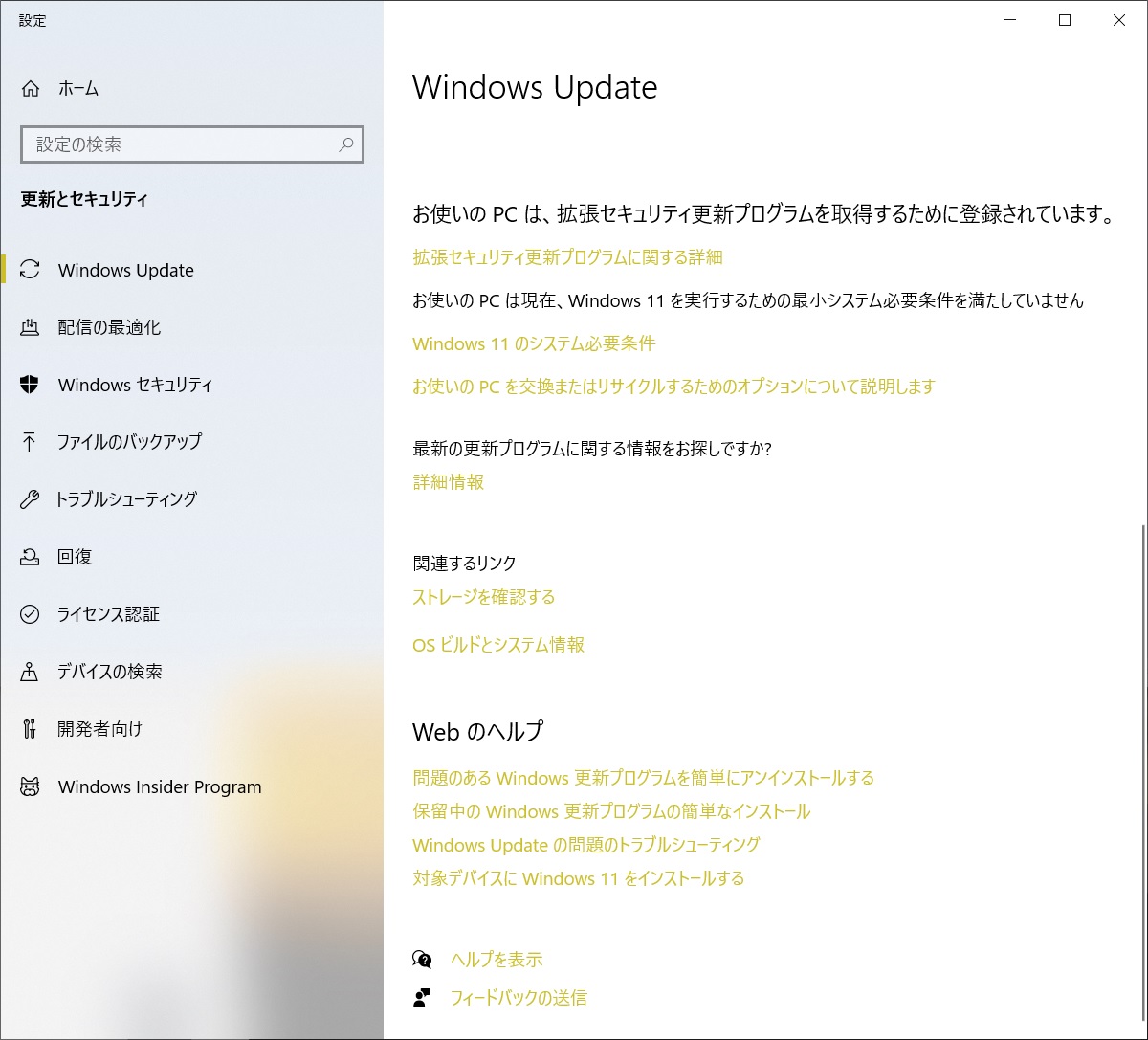This screenshot has width=1148, height=1040.
Task: Click the デバイスの検索 locator icon
Action: 30,672
